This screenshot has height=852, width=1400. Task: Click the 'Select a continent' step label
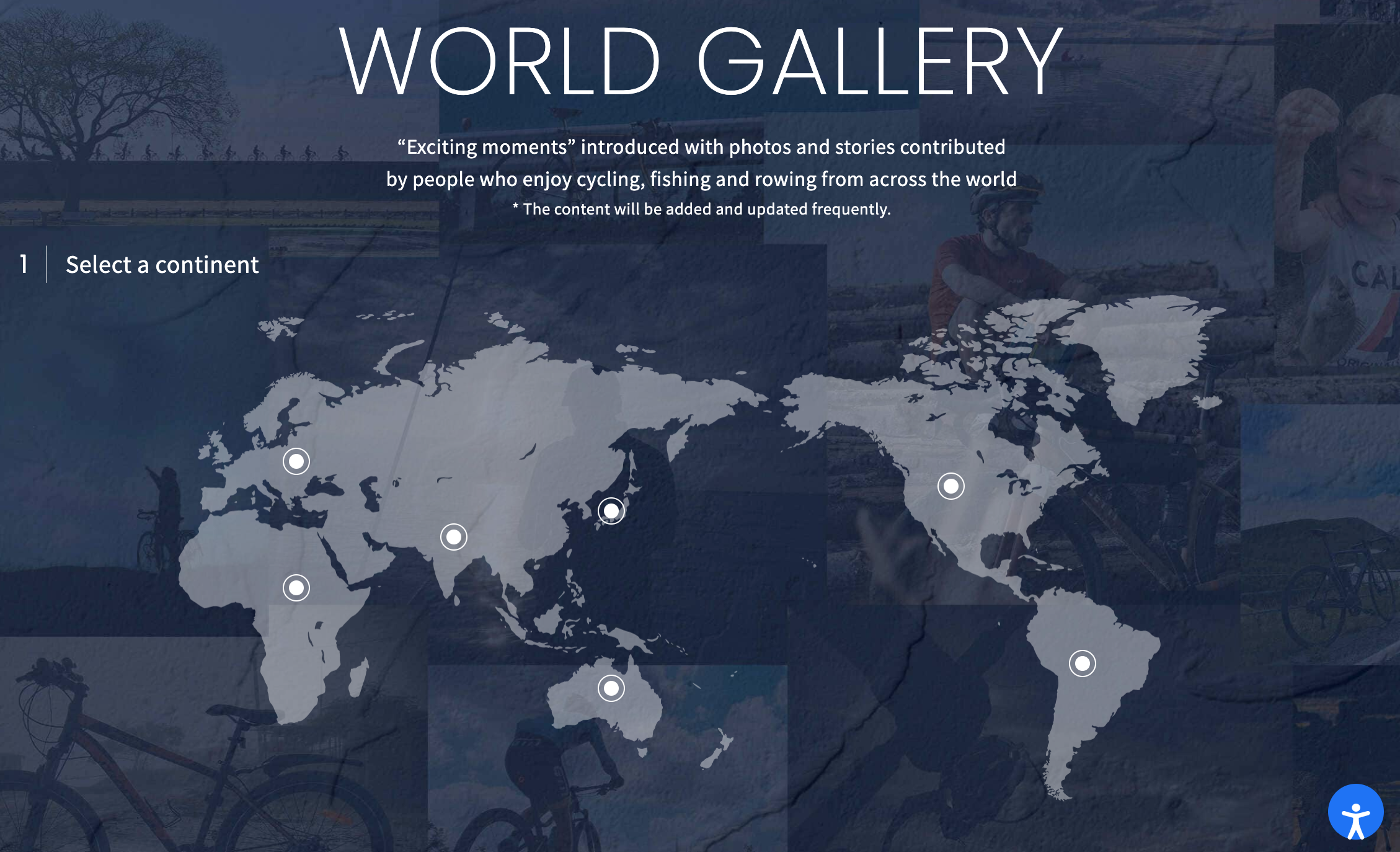click(x=162, y=265)
